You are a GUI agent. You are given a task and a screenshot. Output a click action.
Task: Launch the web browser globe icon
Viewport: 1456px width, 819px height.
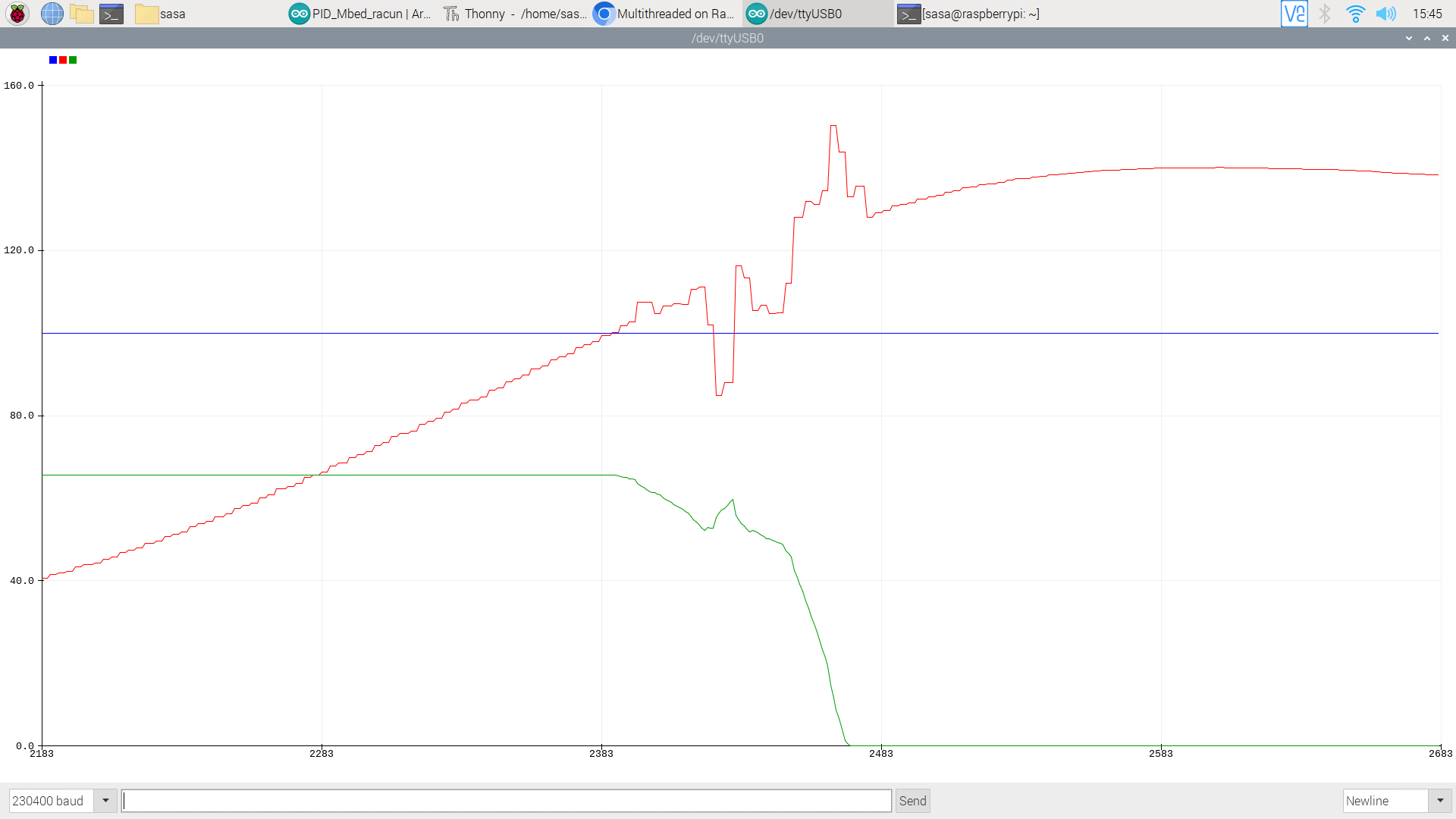[52, 14]
